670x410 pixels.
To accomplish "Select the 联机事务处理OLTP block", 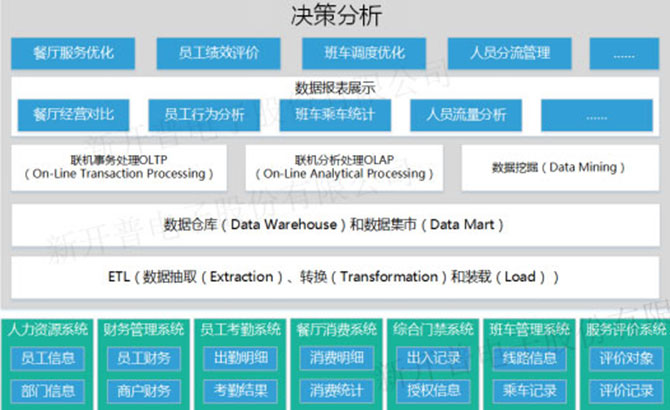I will [x=119, y=167].
